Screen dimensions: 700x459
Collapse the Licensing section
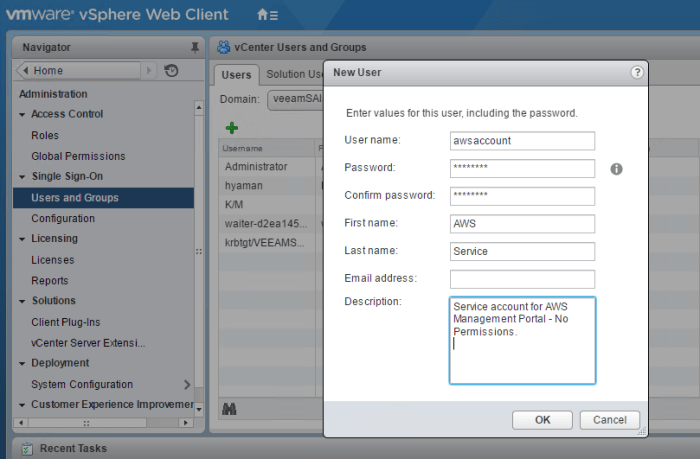[22, 239]
